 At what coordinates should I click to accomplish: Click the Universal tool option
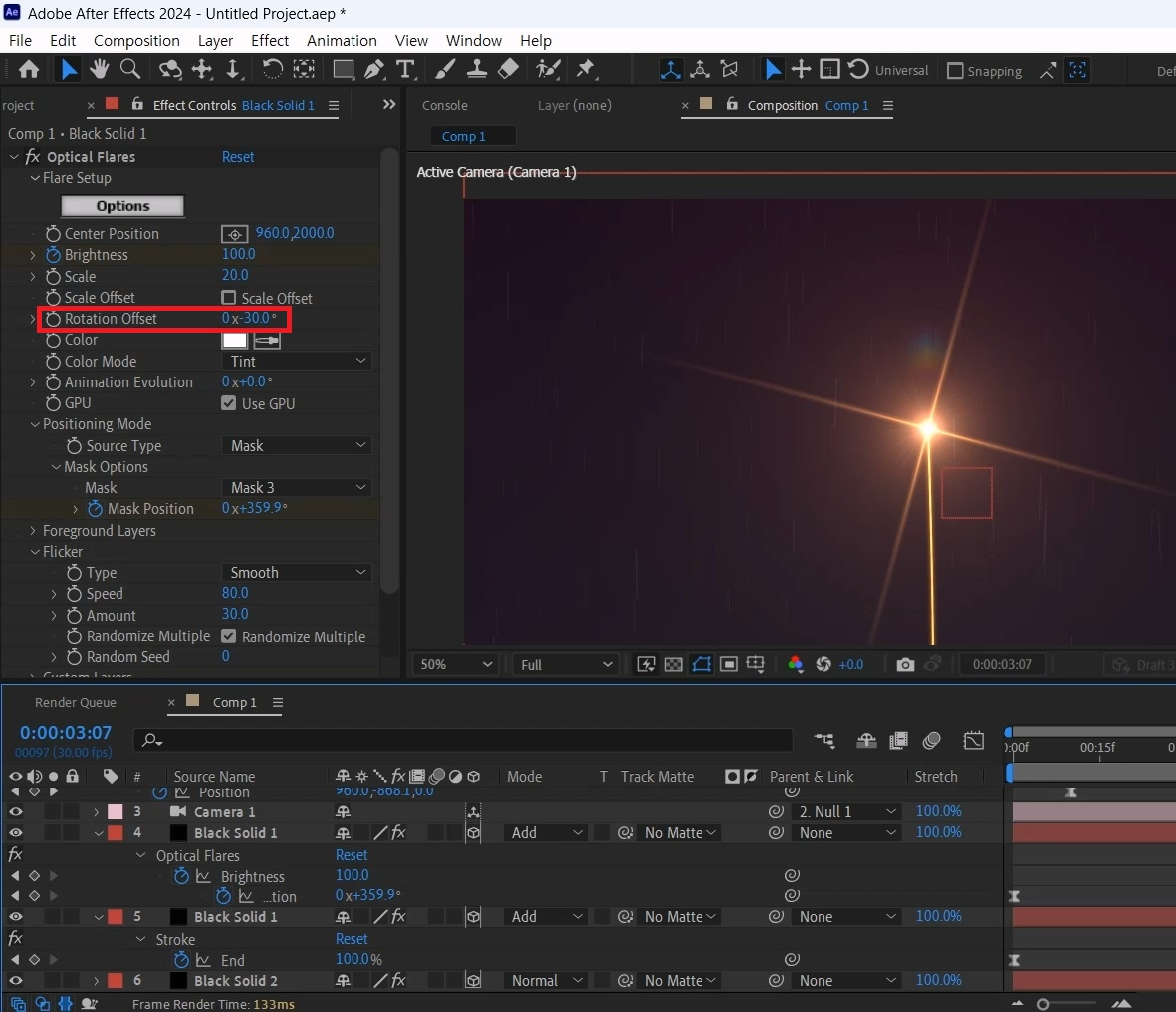pyautogui.click(x=901, y=71)
